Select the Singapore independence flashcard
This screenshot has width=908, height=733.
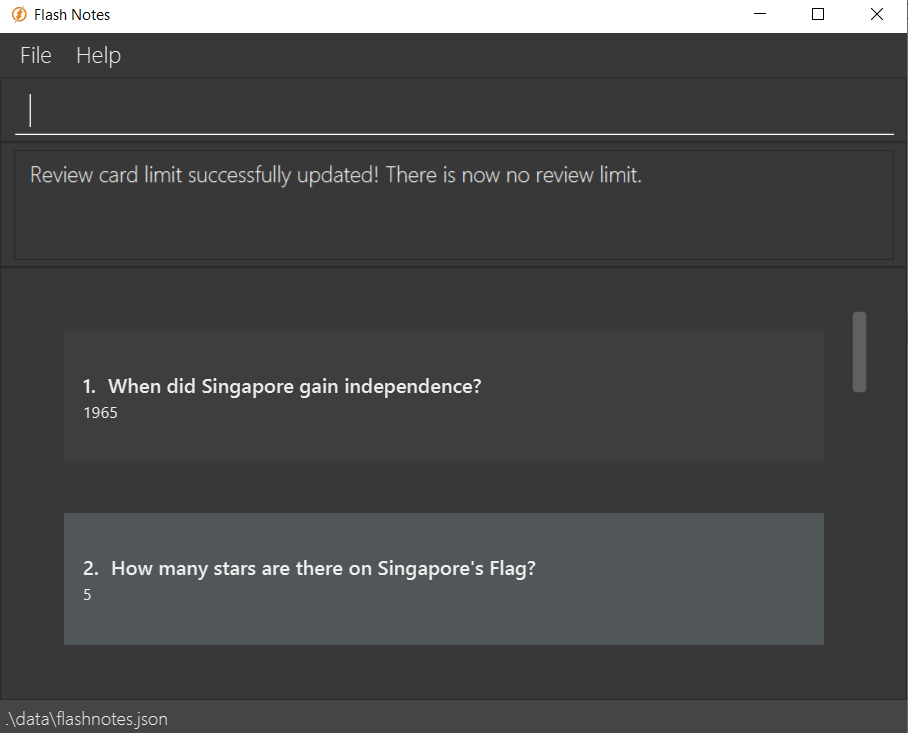click(x=444, y=397)
